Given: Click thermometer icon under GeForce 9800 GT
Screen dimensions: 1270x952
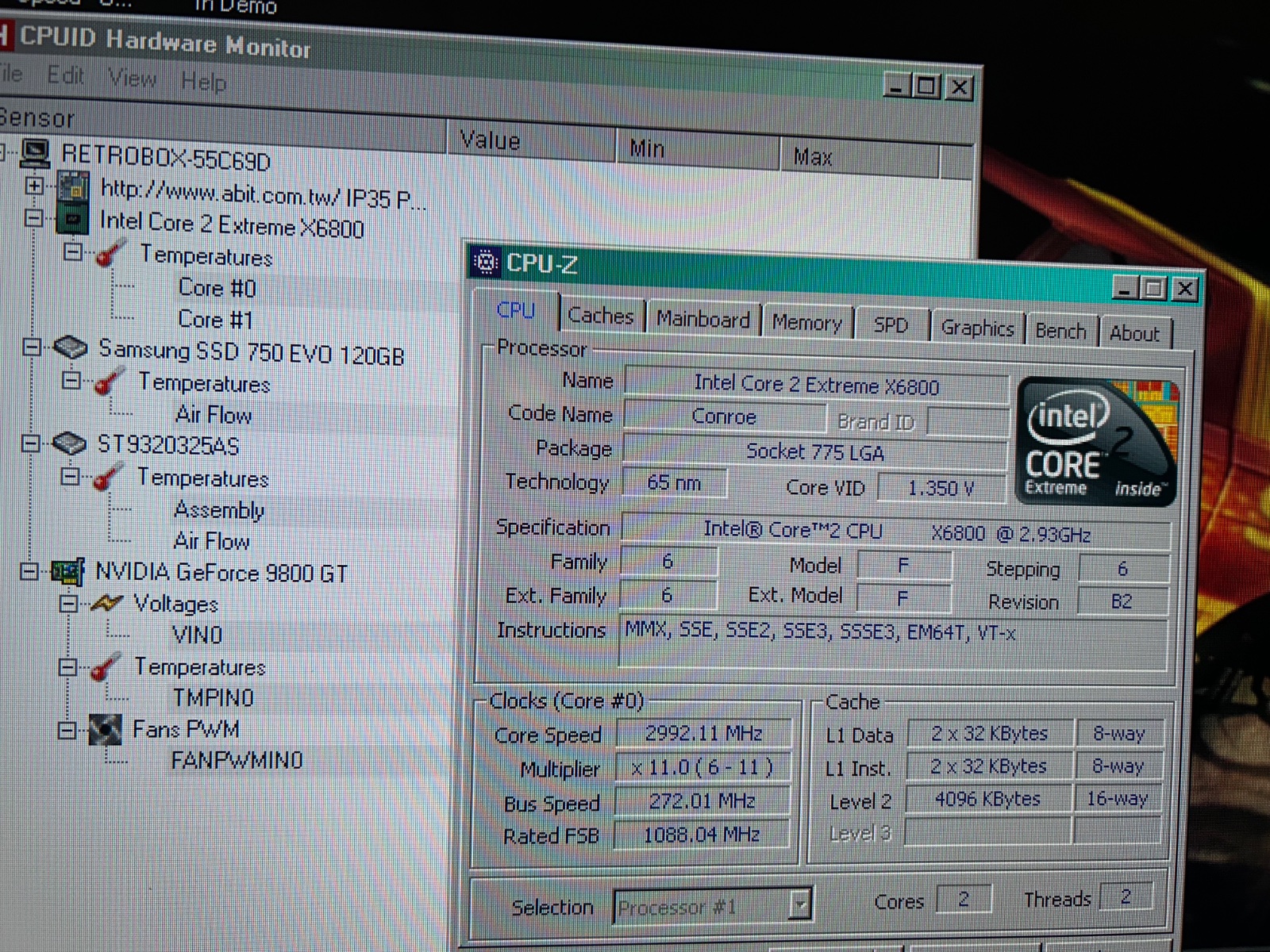Looking at the screenshot, I should [106, 666].
